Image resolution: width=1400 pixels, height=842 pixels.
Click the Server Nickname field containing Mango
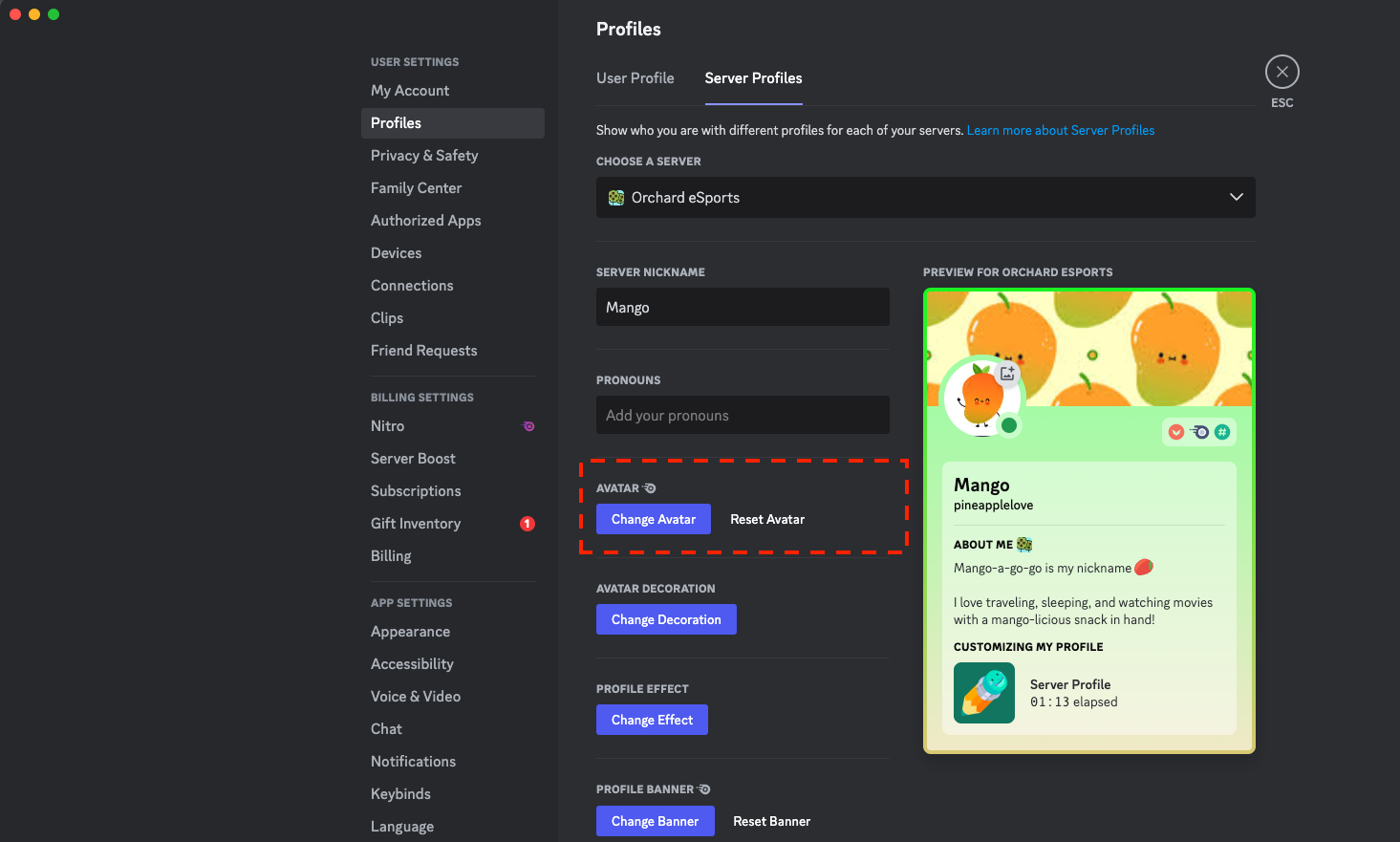tap(742, 307)
